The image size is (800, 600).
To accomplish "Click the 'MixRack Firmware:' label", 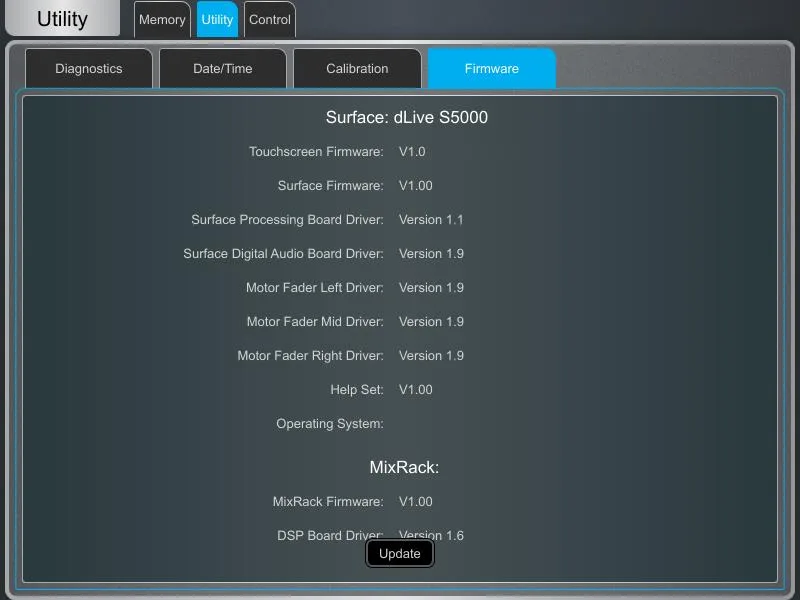I will pos(328,502).
